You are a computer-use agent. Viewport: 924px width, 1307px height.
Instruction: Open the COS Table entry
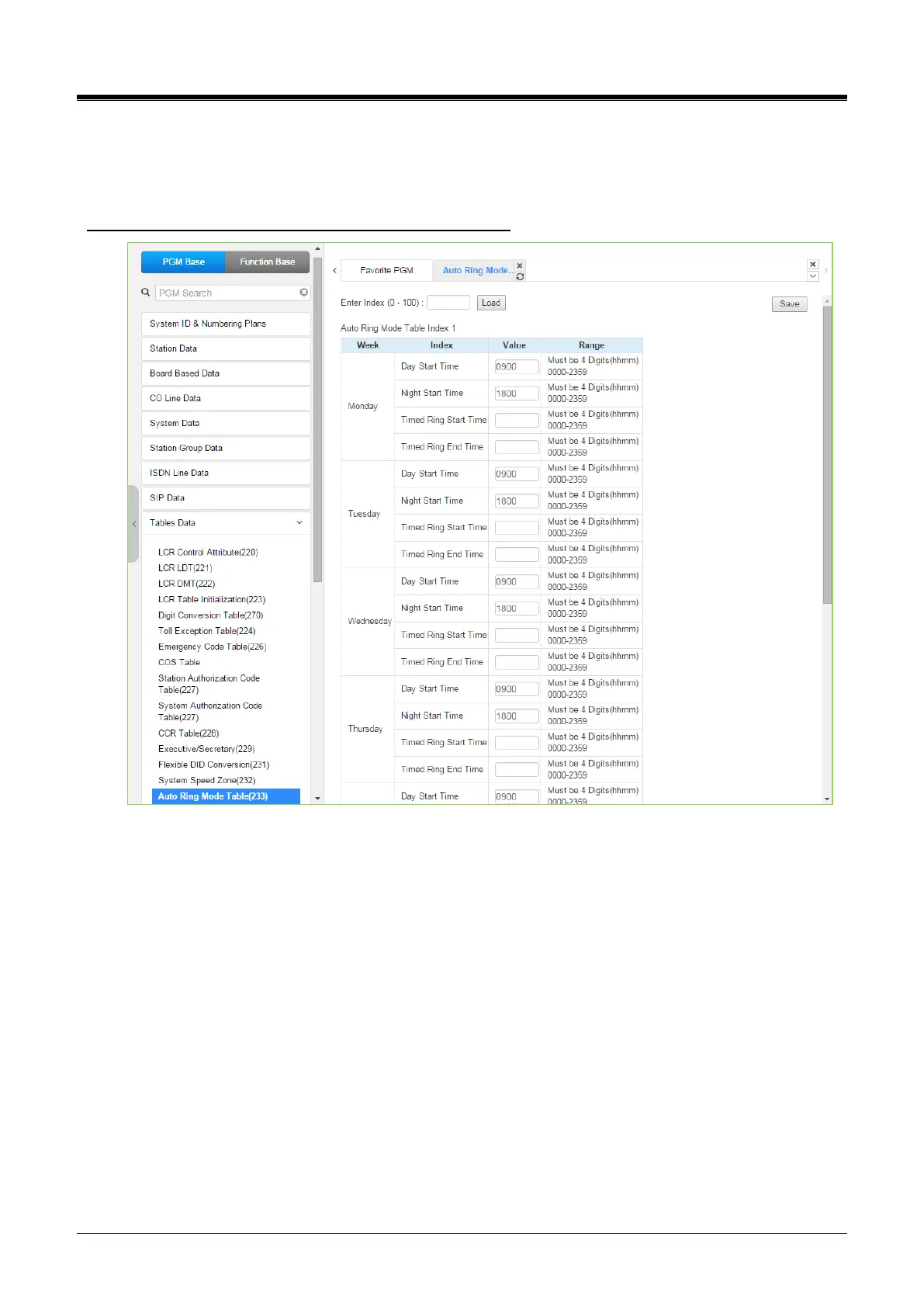[x=179, y=662]
